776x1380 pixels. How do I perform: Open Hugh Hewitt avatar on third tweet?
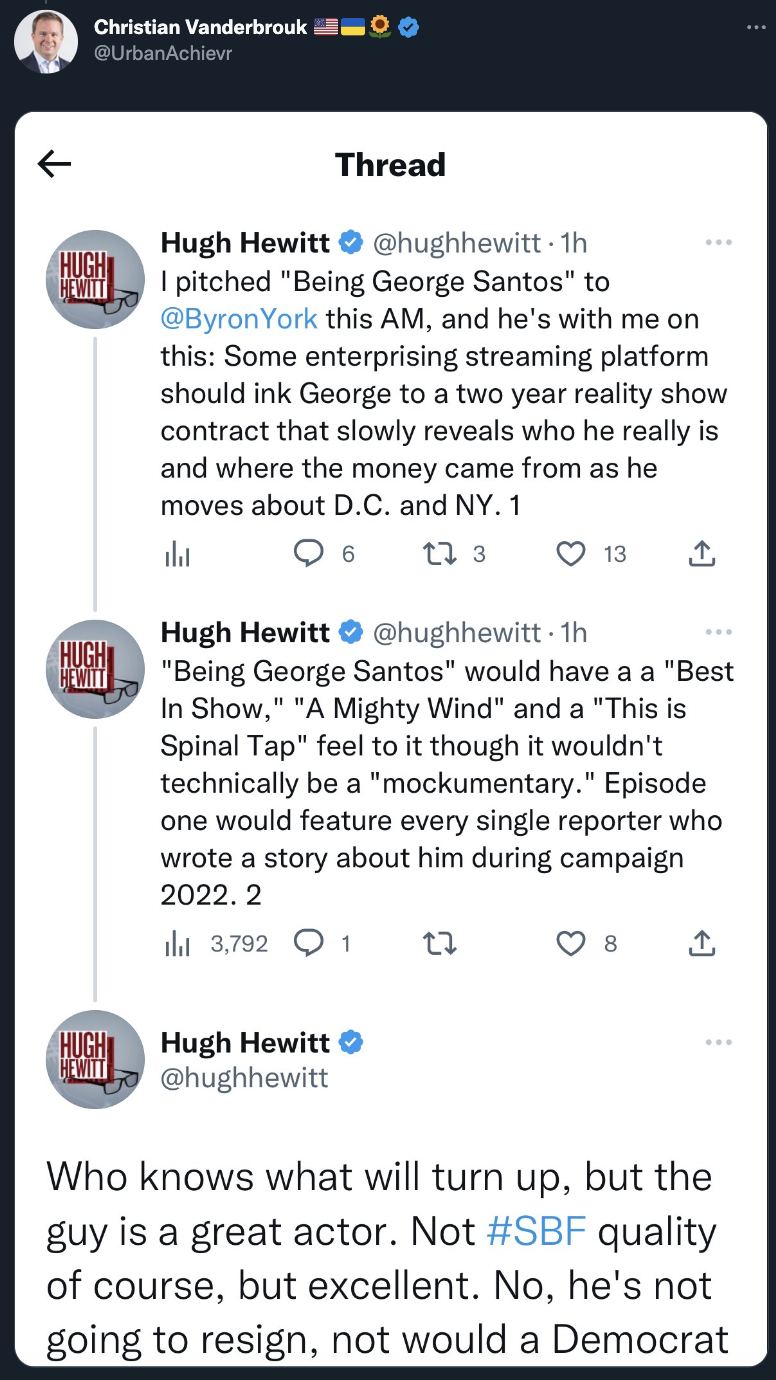pyautogui.click(x=96, y=1059)
